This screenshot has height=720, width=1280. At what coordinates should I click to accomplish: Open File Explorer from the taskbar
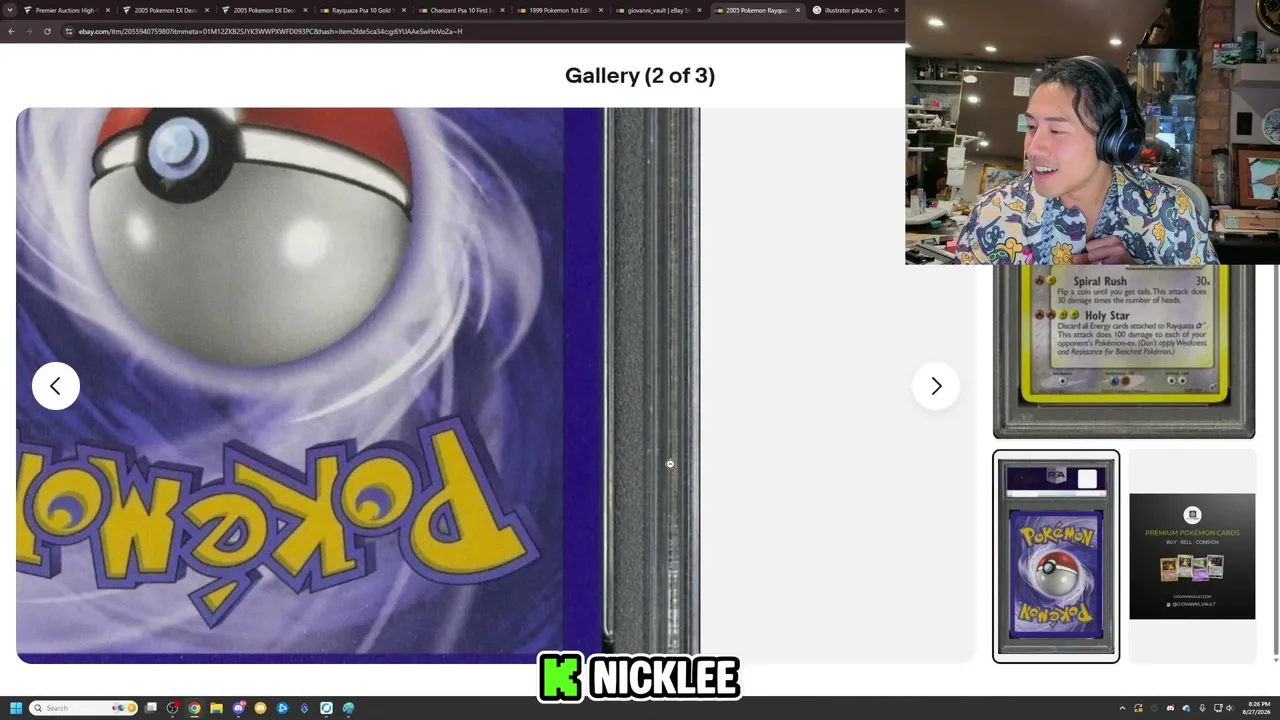coord(216,708)
